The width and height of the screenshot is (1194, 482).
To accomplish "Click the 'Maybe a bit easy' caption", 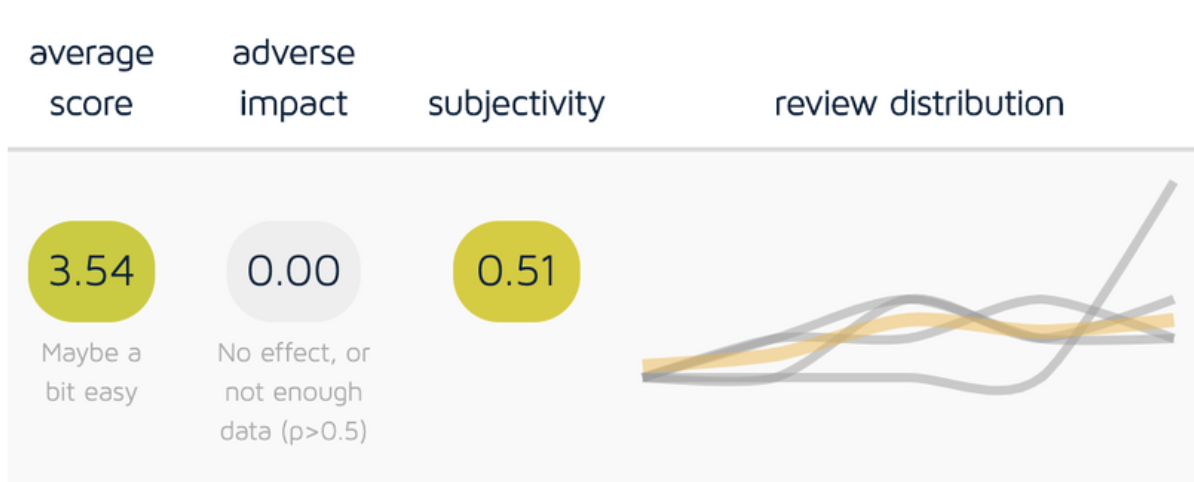I will (91, 373).
